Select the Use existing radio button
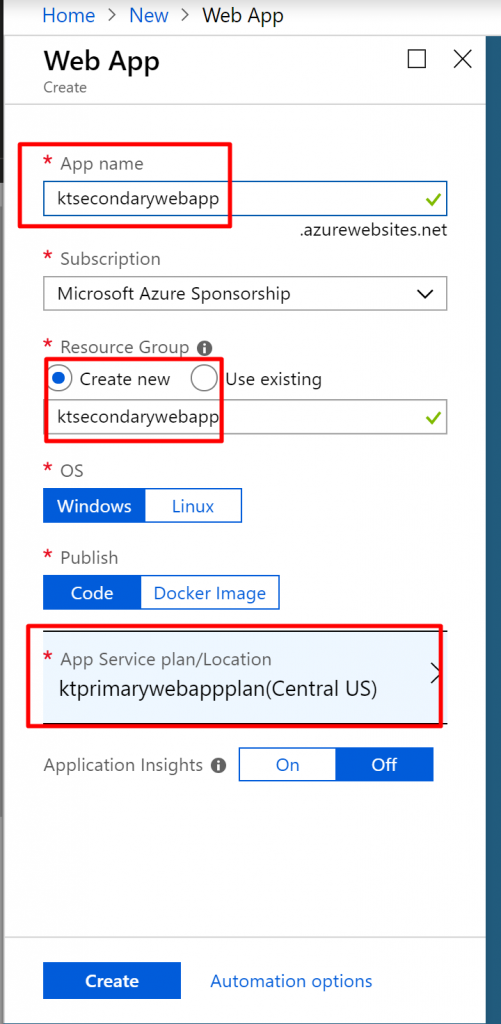Viewport: 501px width, 1024px height. (204, 379)
